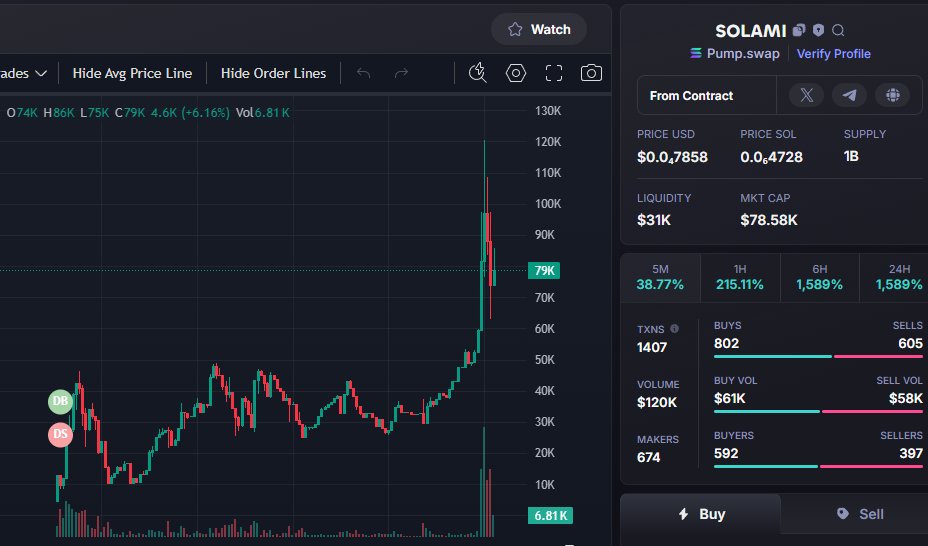Select the 5M timeframe stats tab

pos(660,277)
